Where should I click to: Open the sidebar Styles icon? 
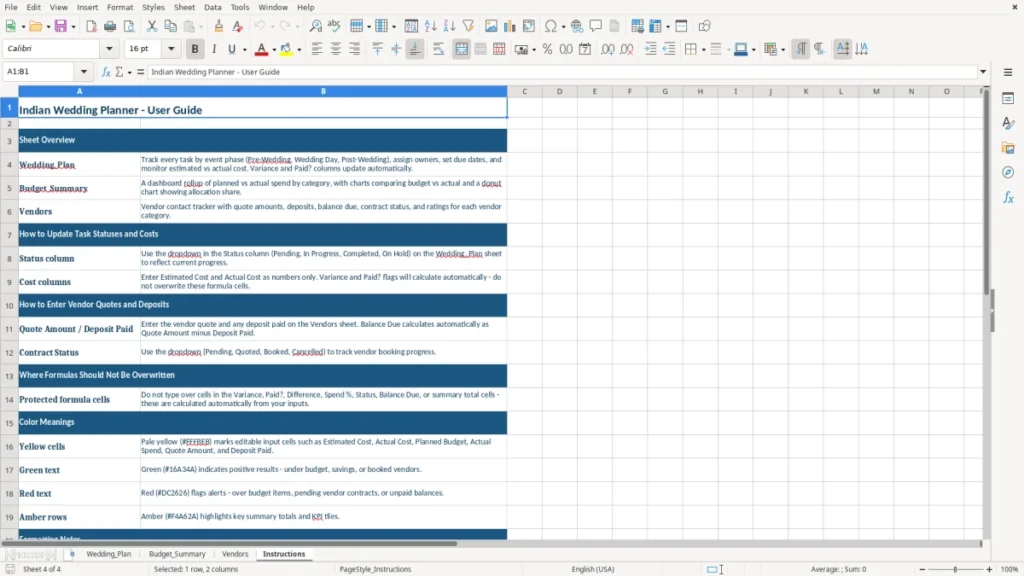tap(1008, 123)
